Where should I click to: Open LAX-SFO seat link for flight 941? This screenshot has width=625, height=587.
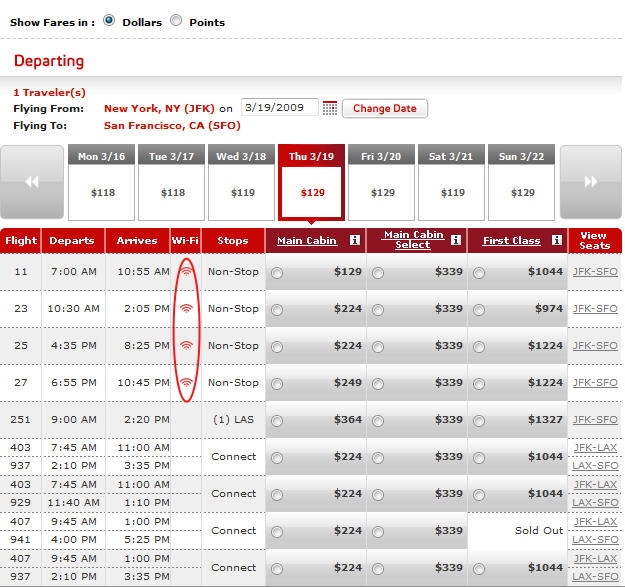coord(595,540)
